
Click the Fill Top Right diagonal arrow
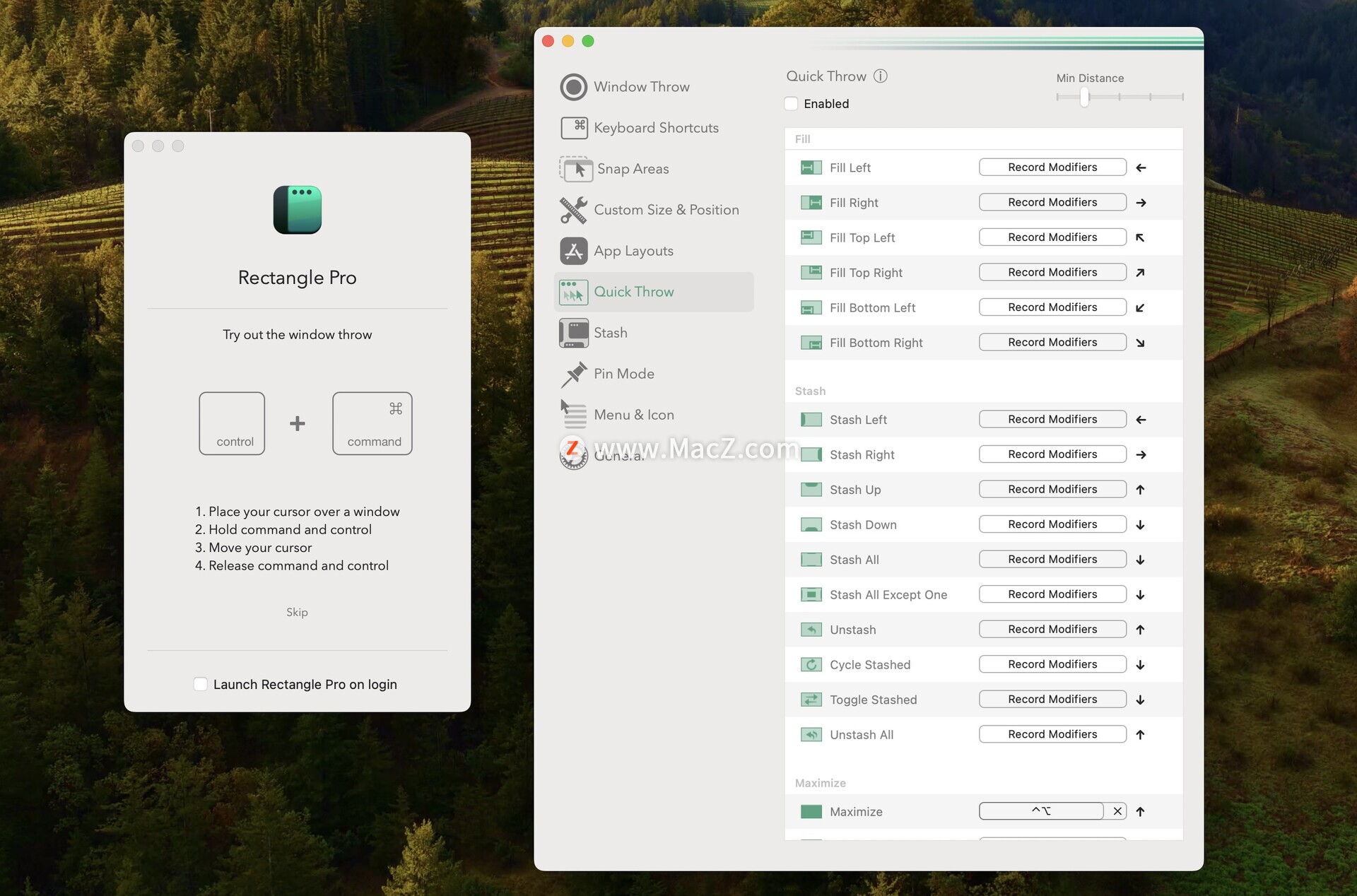coord(1140,273)
